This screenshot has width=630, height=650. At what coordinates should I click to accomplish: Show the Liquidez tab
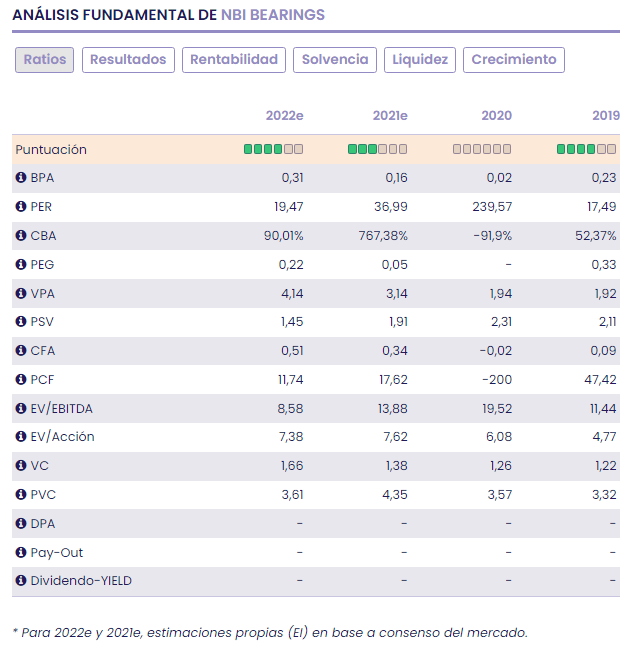(x=420, y=60)
